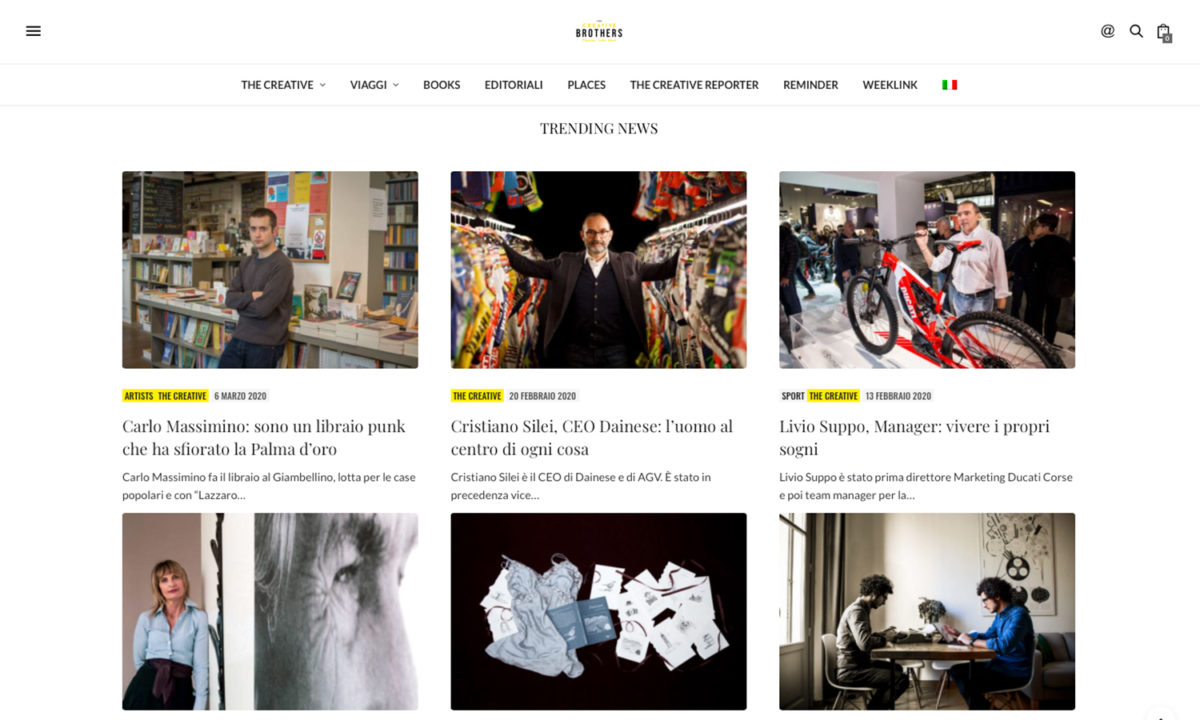Open the Weeklink menu item
The image size is (1200, 720).
coord(890,85)
